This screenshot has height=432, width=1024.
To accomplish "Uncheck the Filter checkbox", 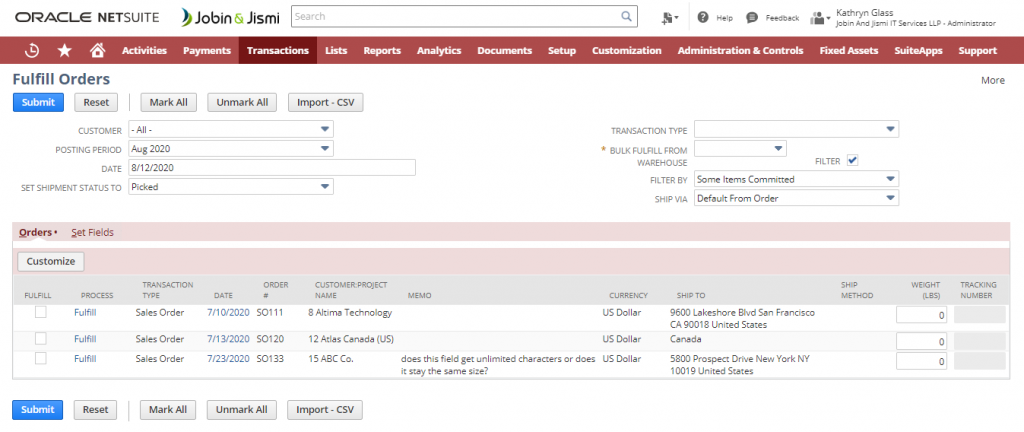I will pyautogui.click(x=852, y=160).
